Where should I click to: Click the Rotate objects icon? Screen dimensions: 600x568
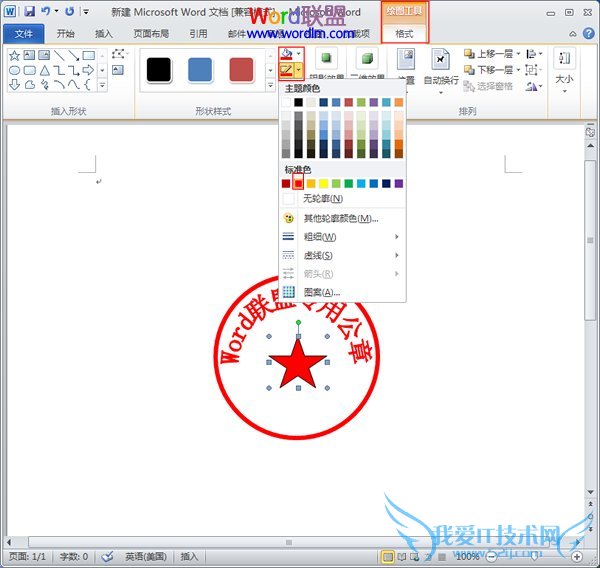531,87
